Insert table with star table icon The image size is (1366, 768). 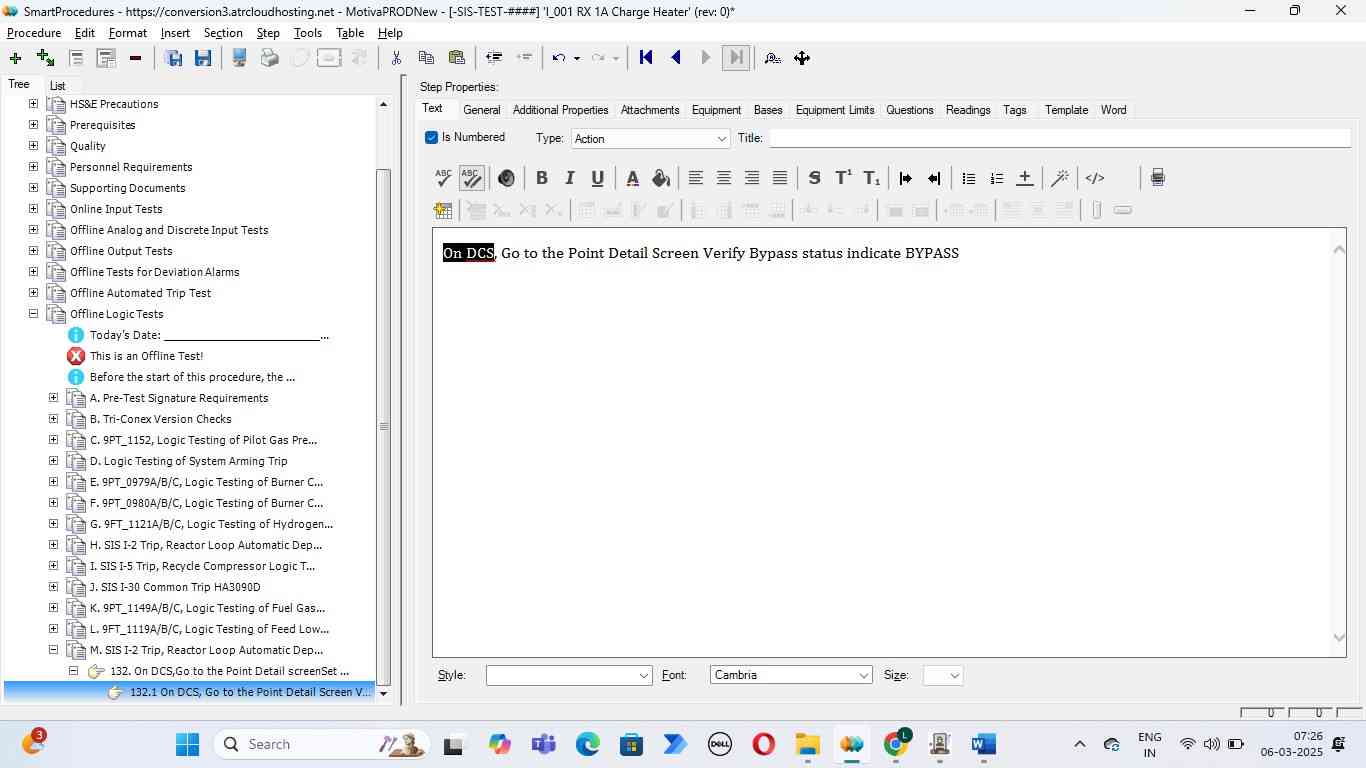click(443, 210)
